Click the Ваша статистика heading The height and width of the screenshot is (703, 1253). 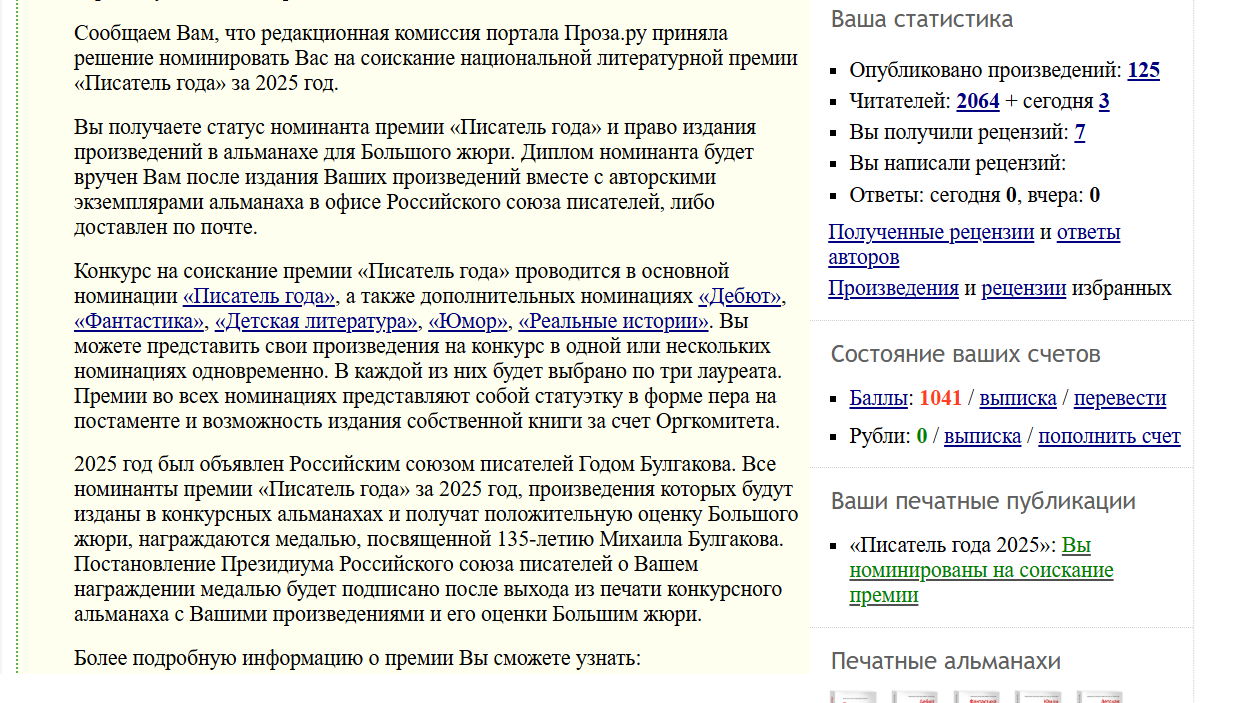921,19
